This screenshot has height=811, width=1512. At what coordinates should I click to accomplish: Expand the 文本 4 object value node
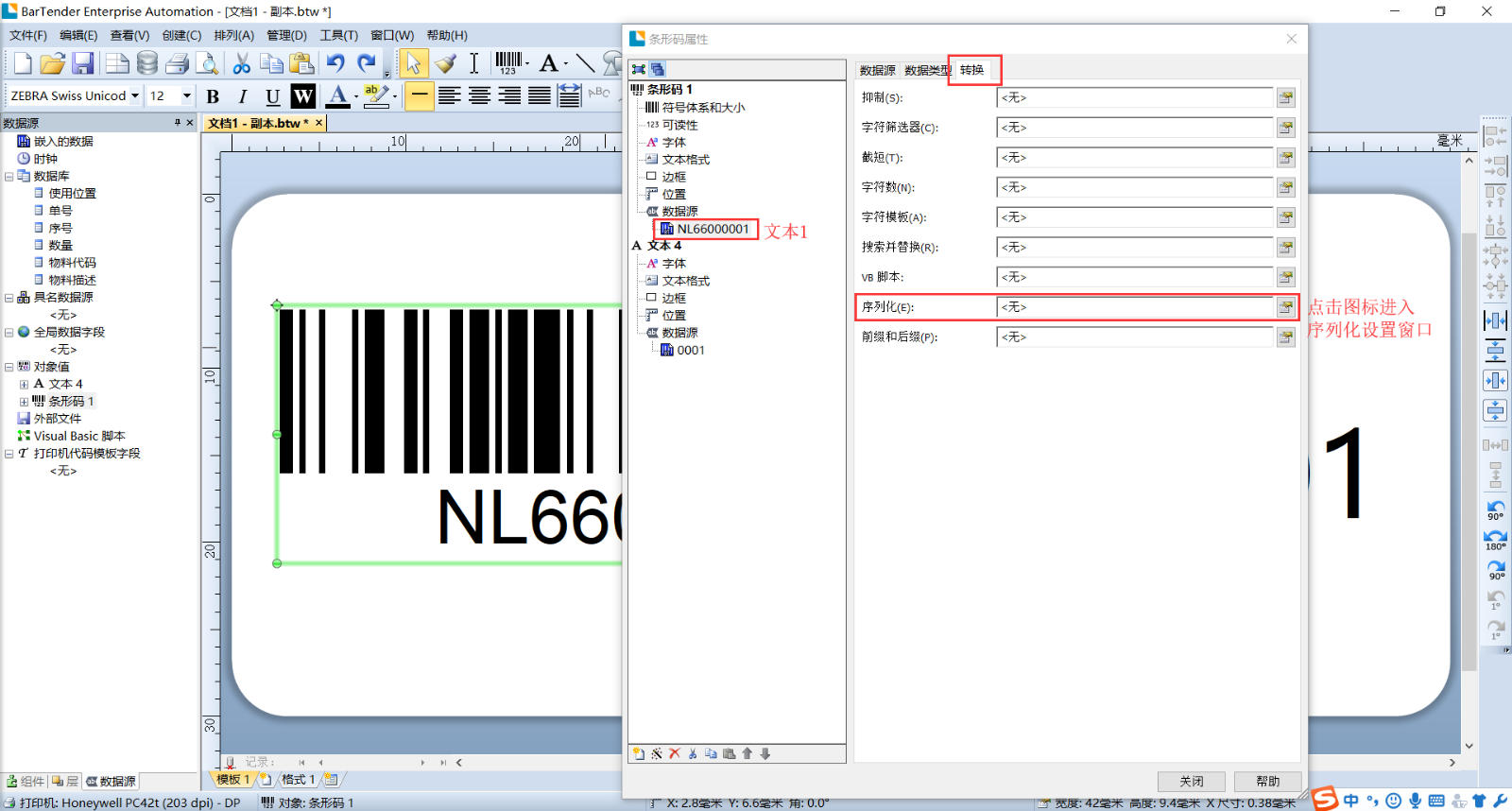click(24, 385)
